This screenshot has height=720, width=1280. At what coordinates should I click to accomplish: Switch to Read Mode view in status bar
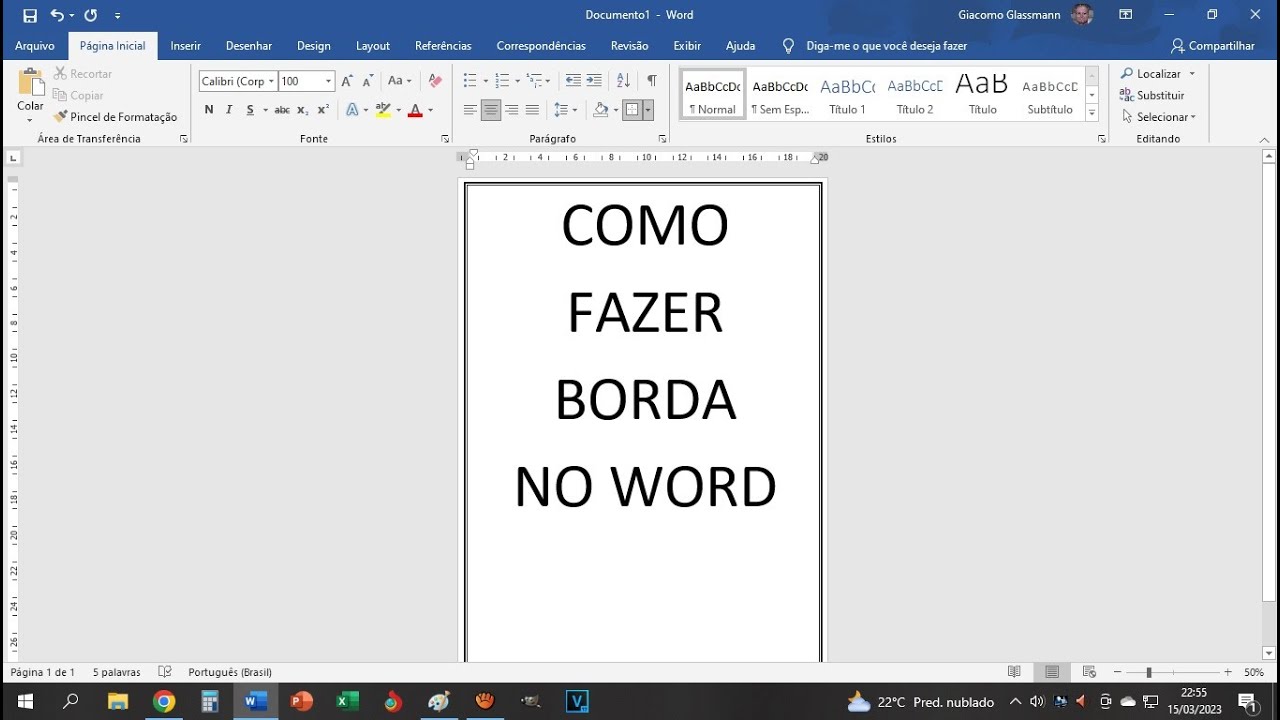point(1014,672)
